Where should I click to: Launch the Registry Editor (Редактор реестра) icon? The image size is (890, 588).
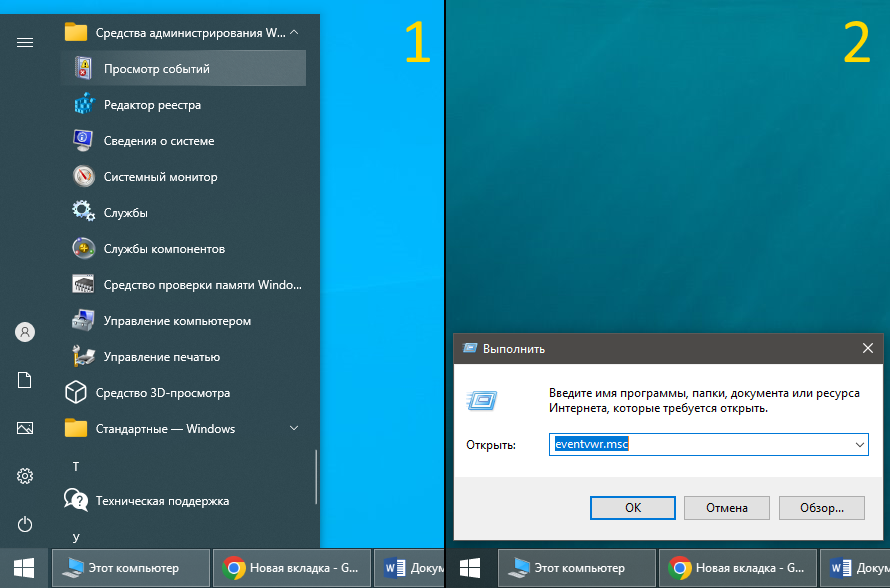point(83,104)
